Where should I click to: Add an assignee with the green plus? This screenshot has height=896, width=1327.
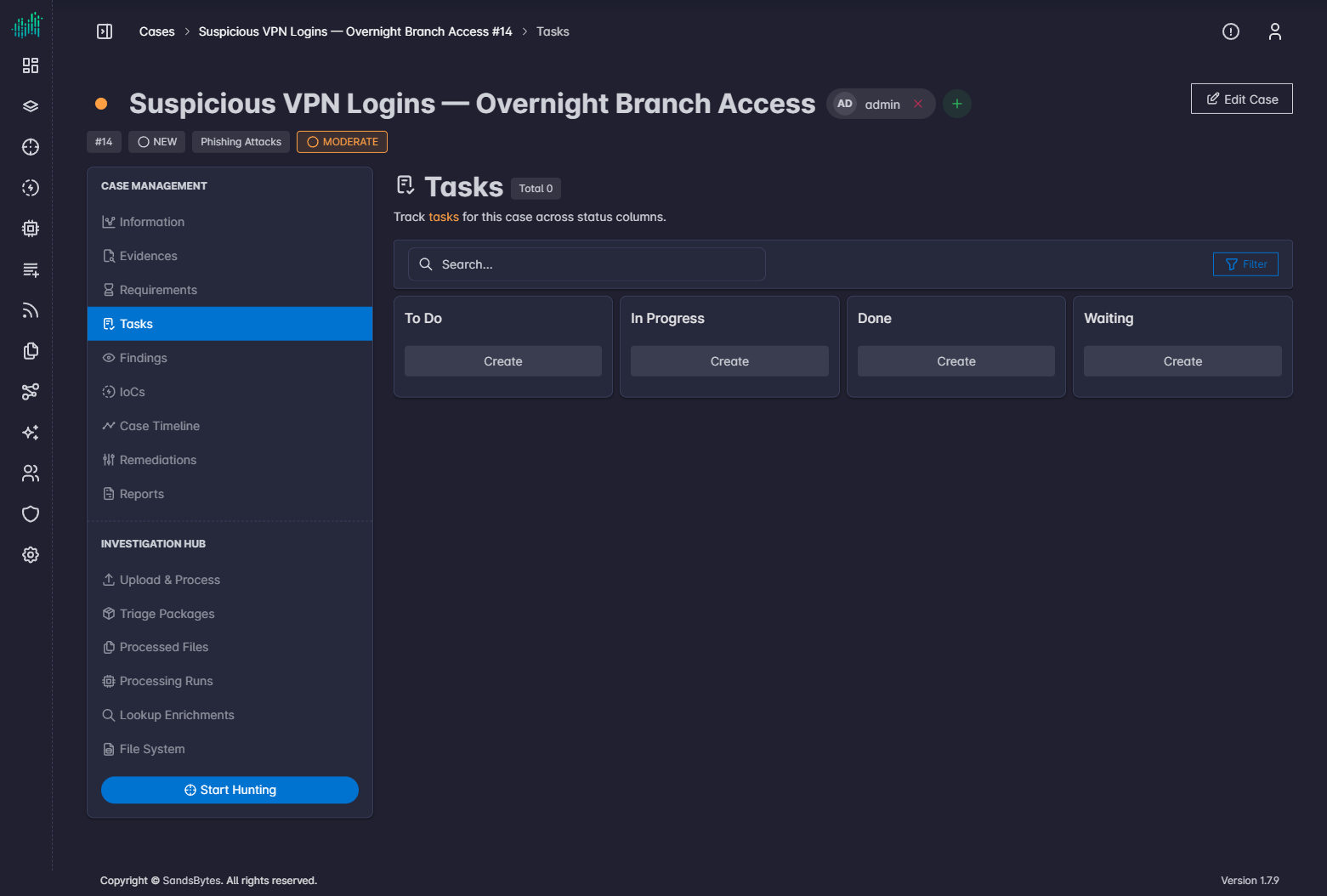[x=957, y=104]
